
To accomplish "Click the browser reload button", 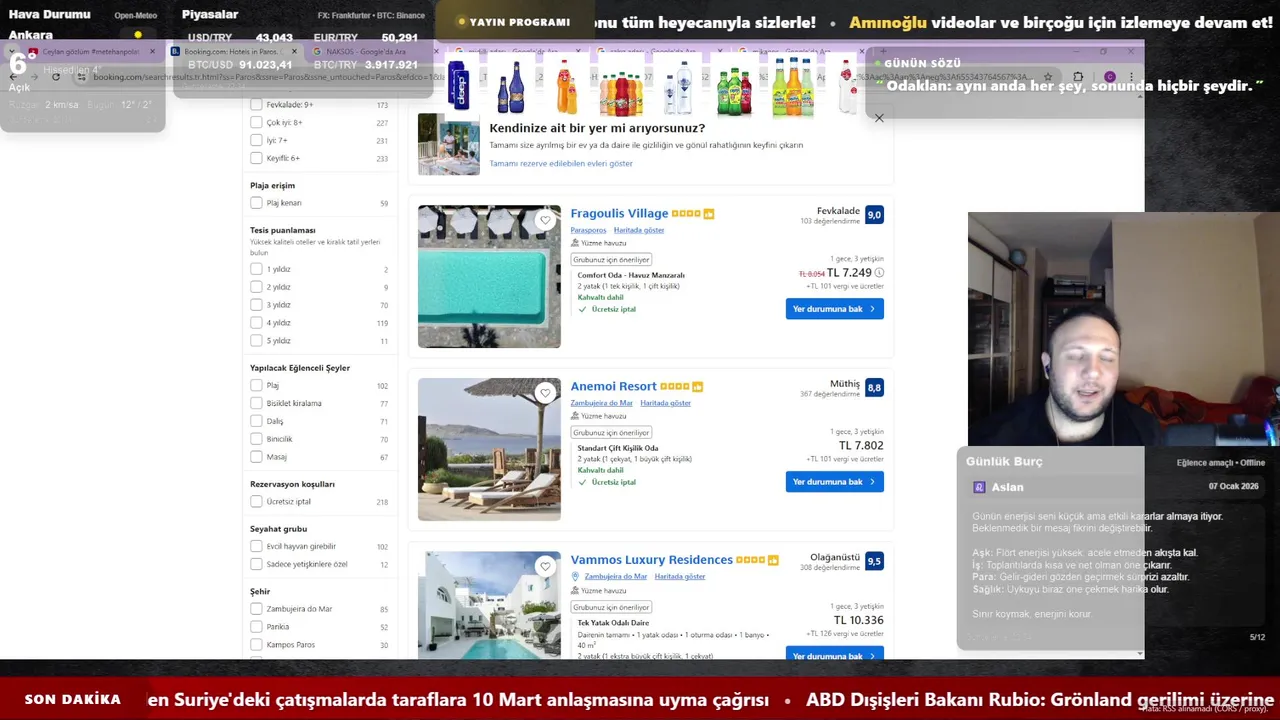I will (x=56, y=77).
